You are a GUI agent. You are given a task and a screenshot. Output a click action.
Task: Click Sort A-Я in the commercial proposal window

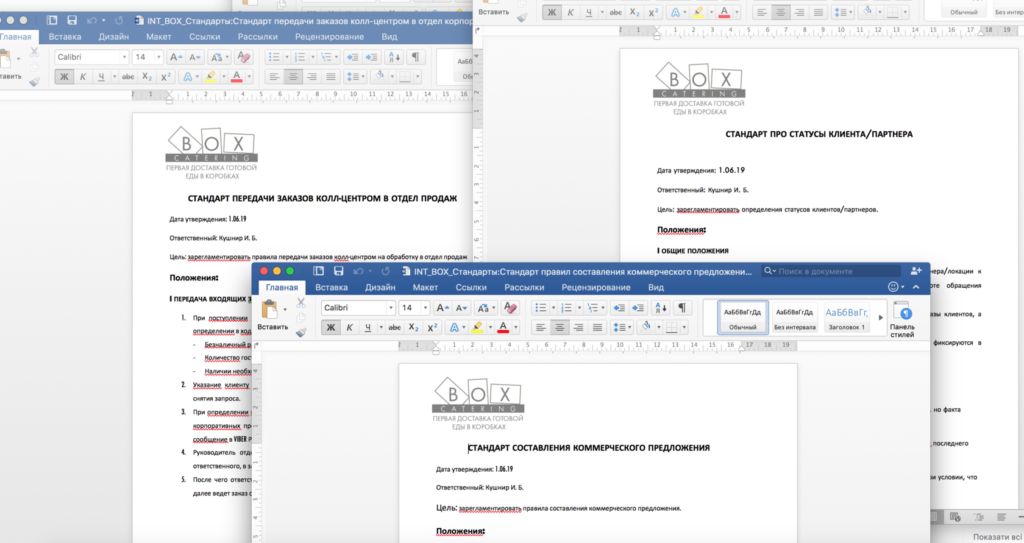coord(660,308)
